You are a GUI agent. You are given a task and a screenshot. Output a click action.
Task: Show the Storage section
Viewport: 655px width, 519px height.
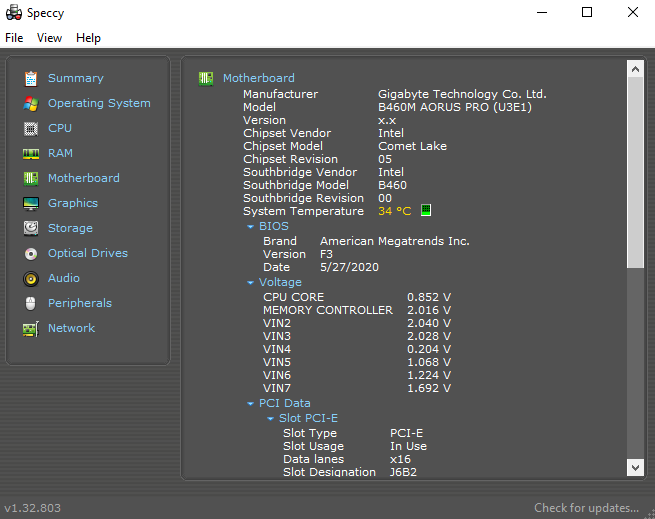click(x=70, y=228)
